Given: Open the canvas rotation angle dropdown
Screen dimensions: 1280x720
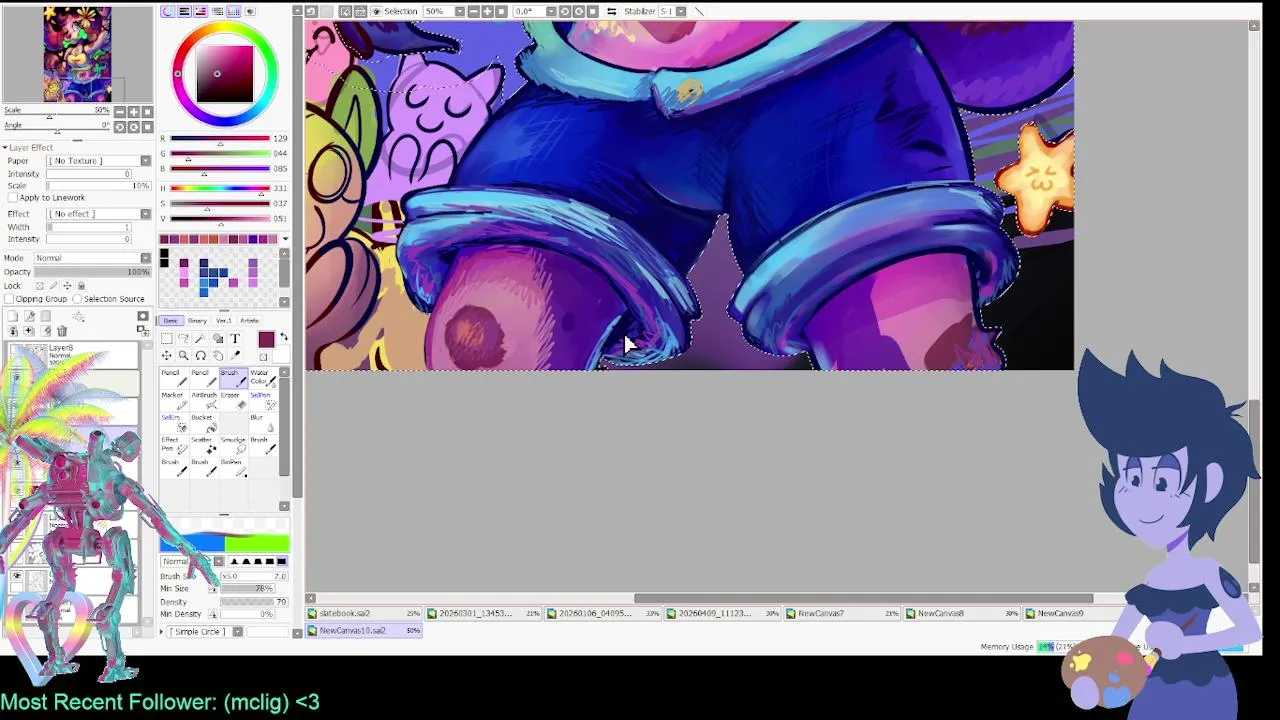Looking at the screenshot, I should [x=551, y=11].
